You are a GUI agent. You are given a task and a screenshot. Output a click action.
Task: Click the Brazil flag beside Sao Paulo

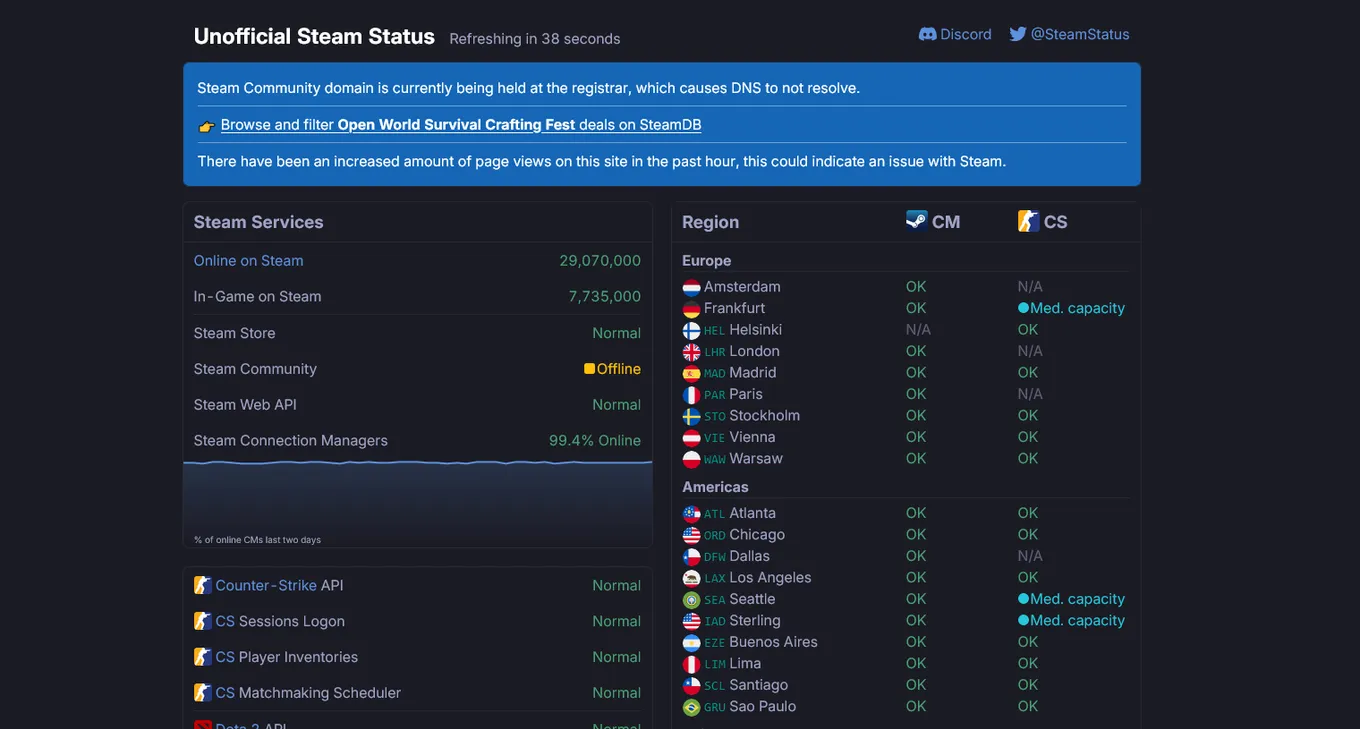[691, 707]
